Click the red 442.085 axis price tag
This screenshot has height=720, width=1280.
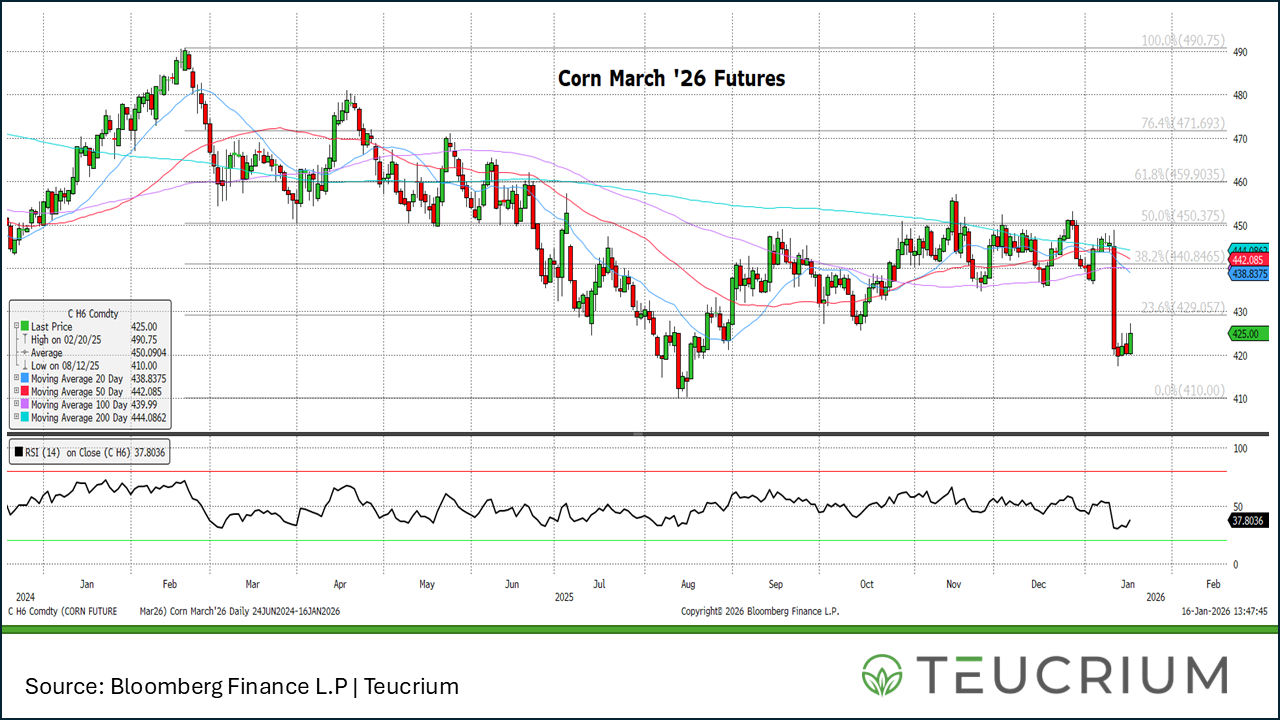(x=1249, y=260)
